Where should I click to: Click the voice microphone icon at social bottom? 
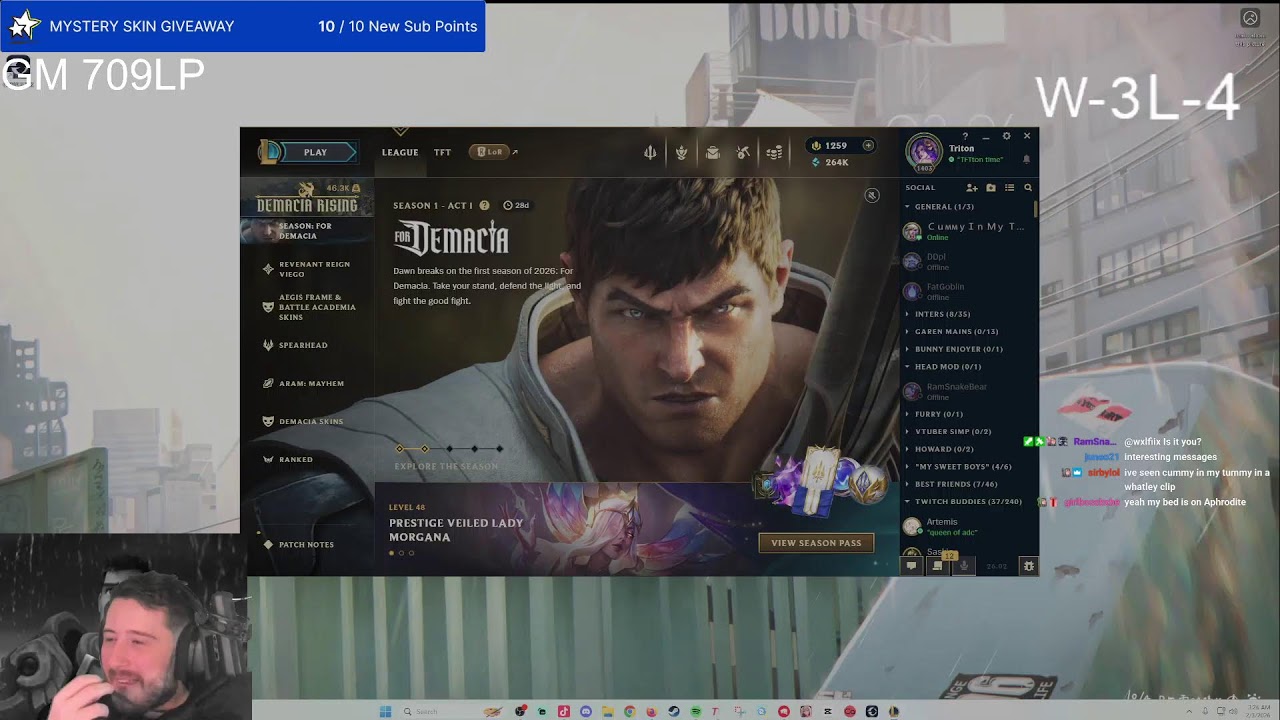click(x=964, y=566)
